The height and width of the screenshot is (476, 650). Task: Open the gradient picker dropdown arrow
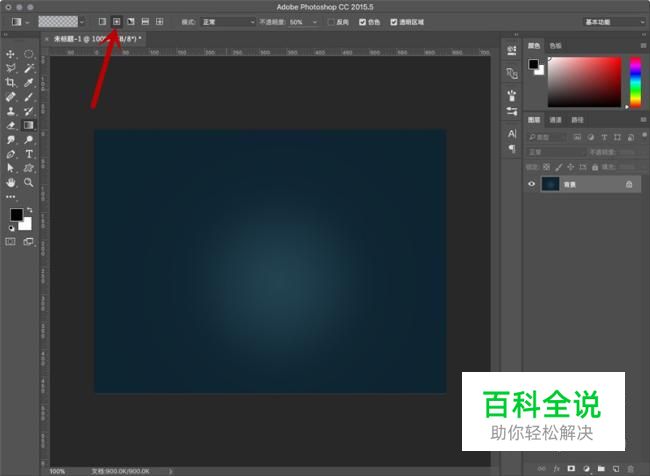[x=82, y=22]
